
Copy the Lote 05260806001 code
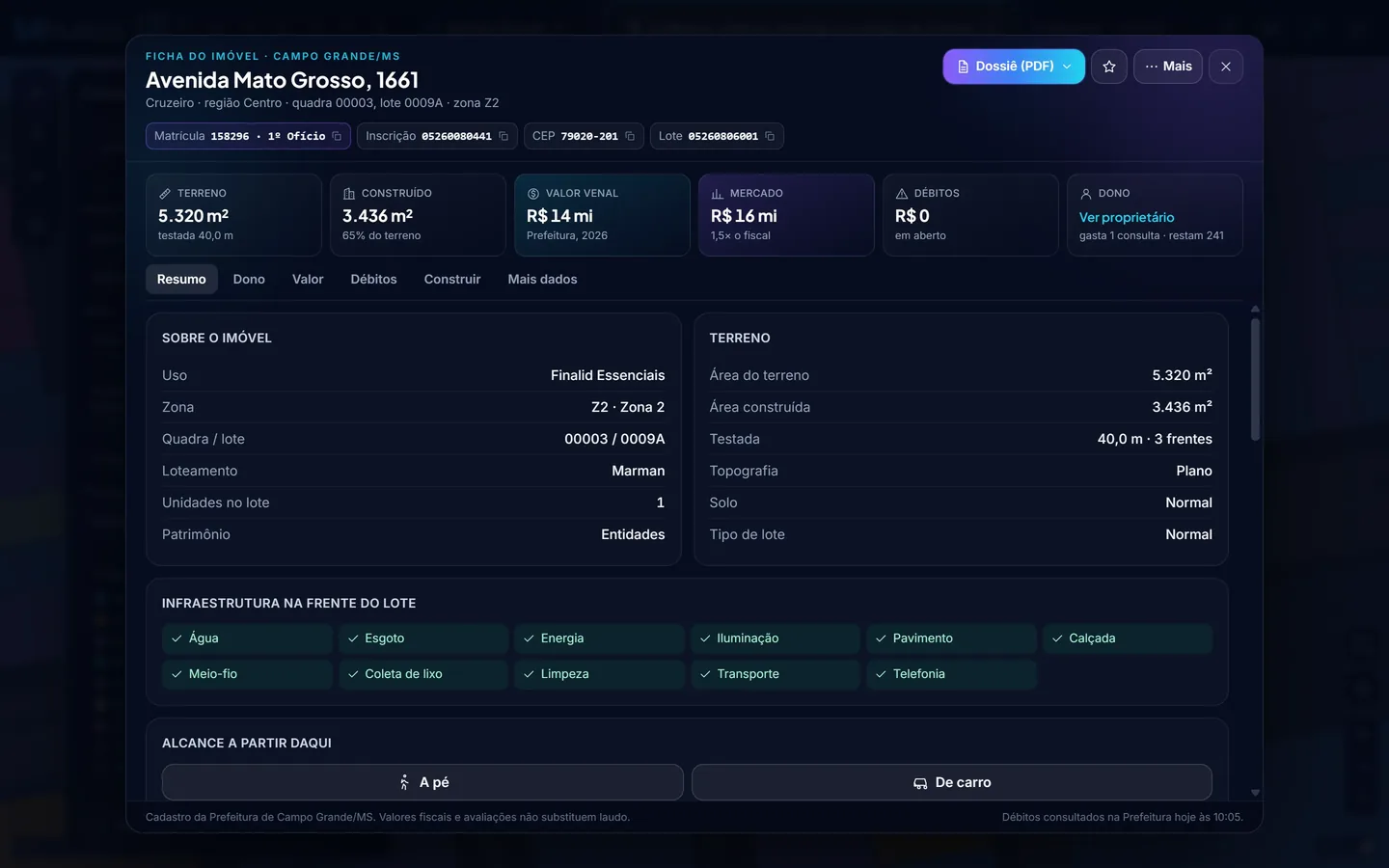(x=770, y=136)
